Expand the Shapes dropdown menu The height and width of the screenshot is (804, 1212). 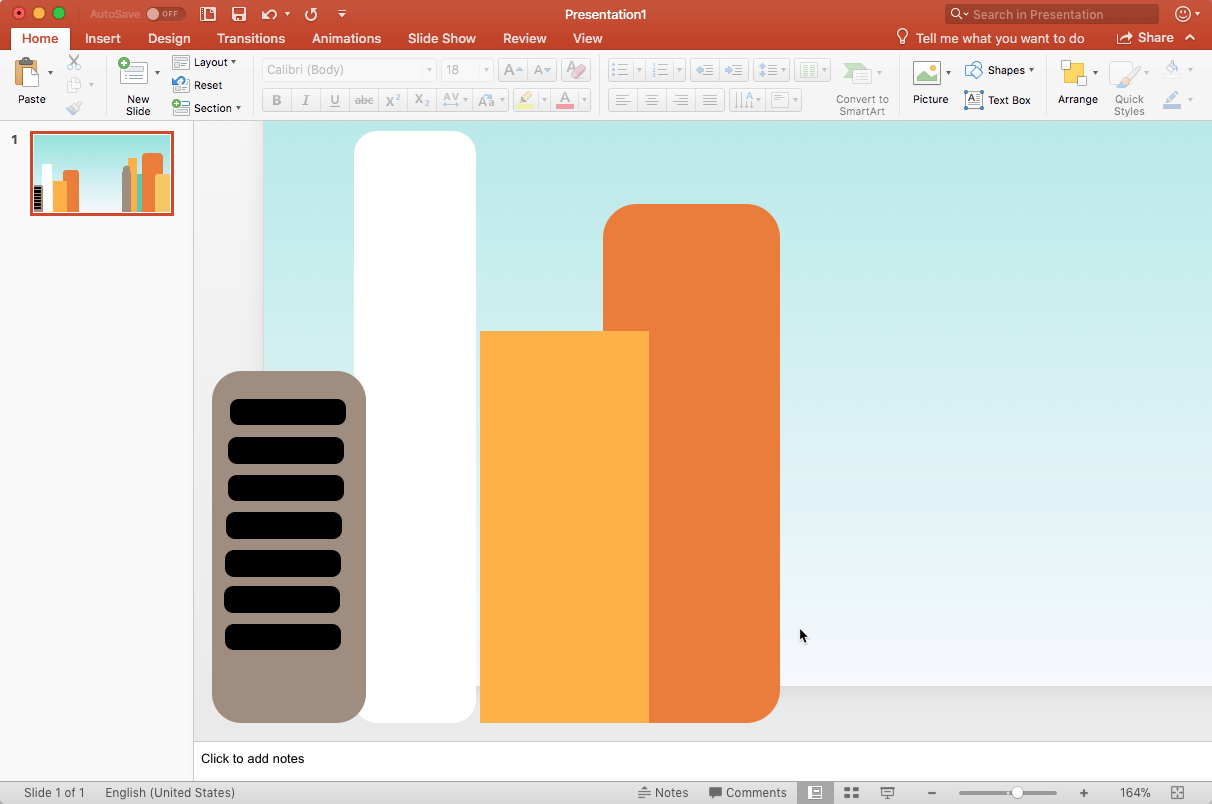tap(999, 70)
